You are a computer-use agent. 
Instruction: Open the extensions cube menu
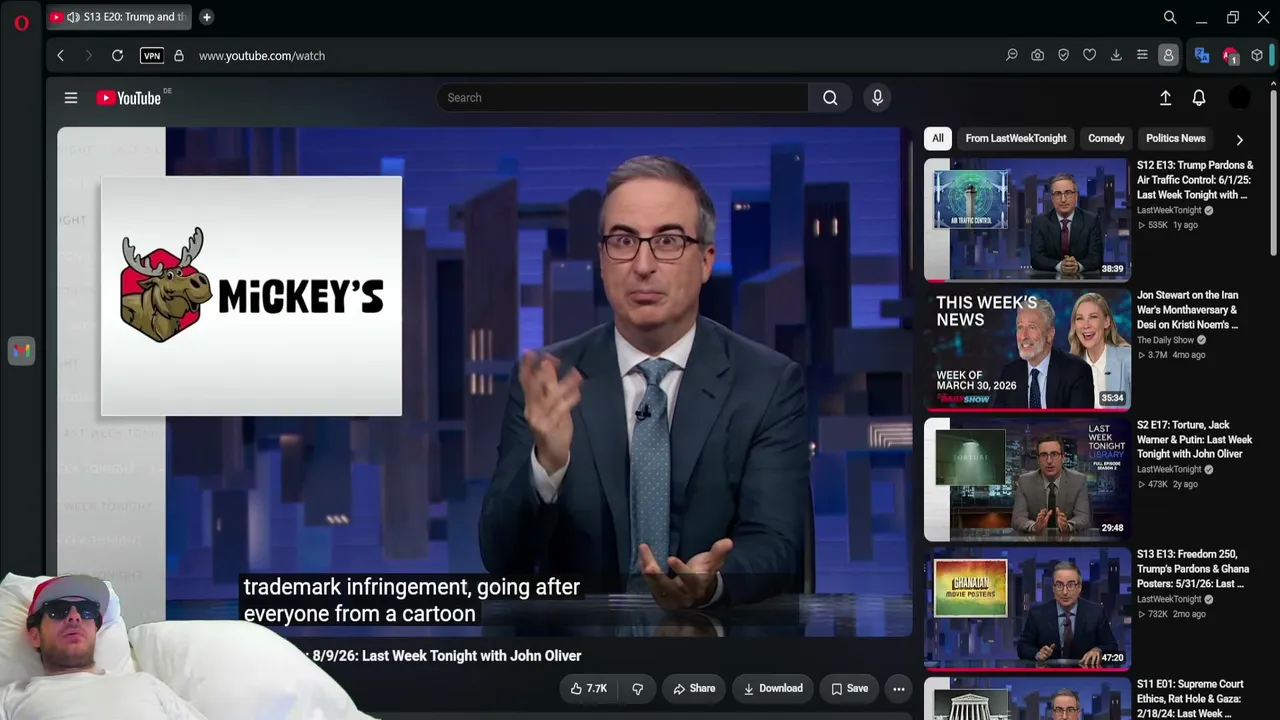coord(1257,56)
